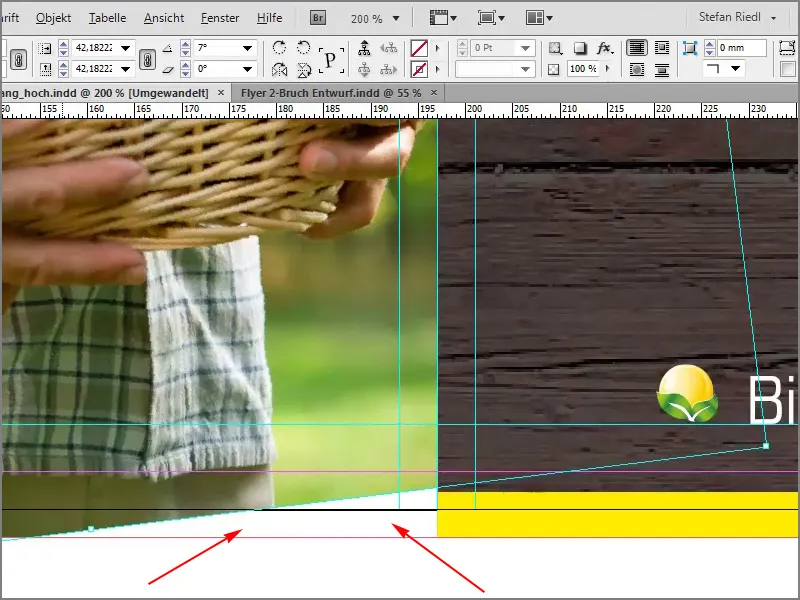Click the 0 mm corner size field
The image size is (800, 600).
pos(741,48)
